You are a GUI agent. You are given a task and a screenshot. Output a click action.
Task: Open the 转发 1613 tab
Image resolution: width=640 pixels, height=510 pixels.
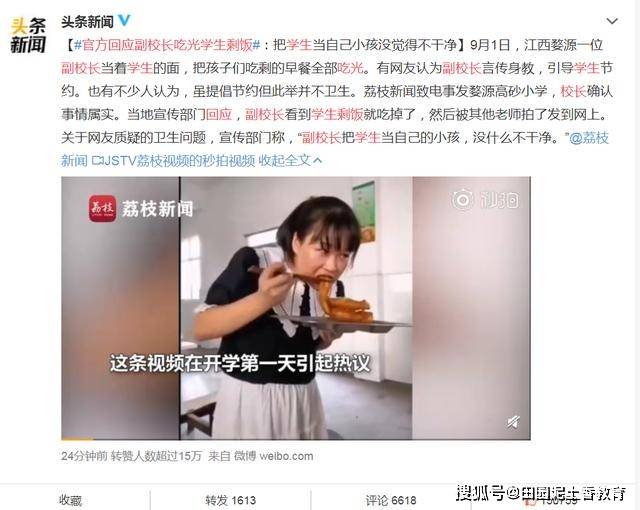(231, 500)
